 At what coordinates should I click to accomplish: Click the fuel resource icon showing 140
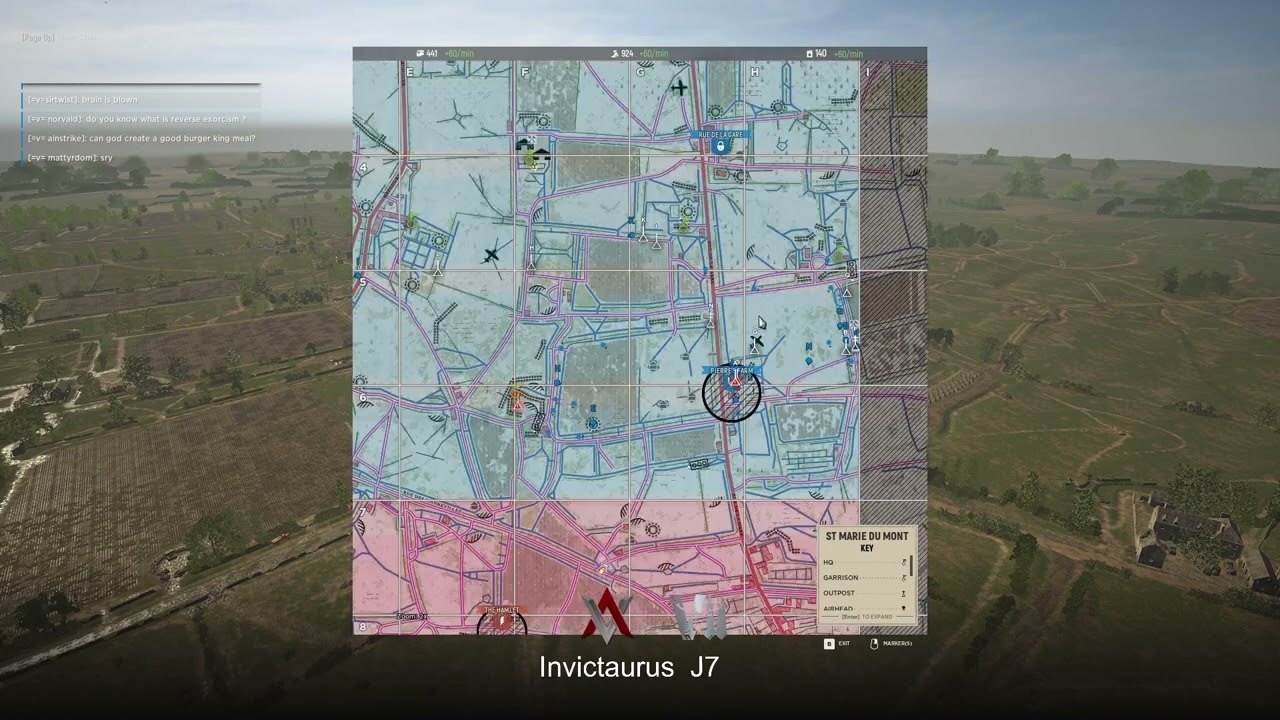809,53
